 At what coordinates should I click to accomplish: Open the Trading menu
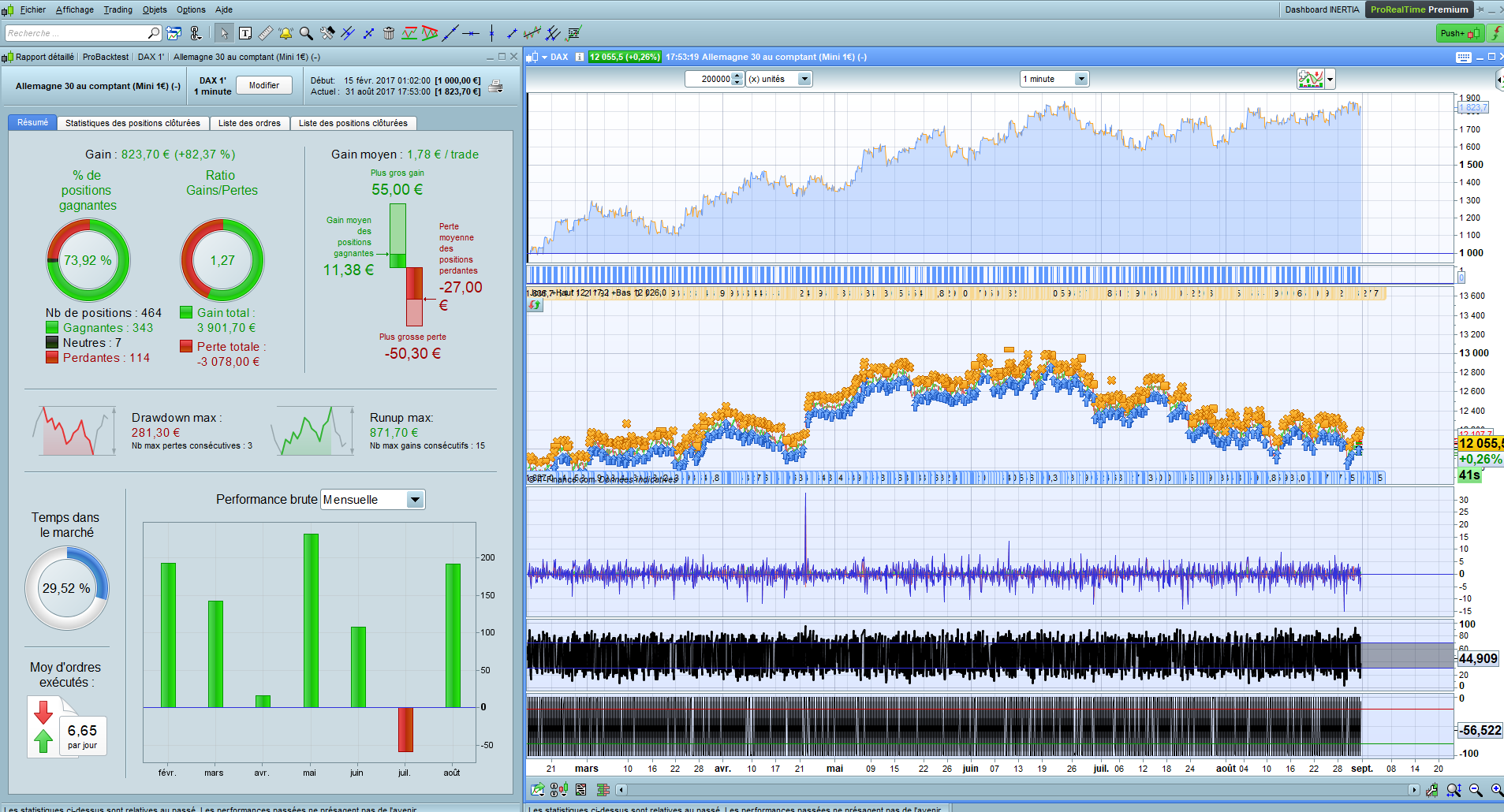[x=118, y=9]
